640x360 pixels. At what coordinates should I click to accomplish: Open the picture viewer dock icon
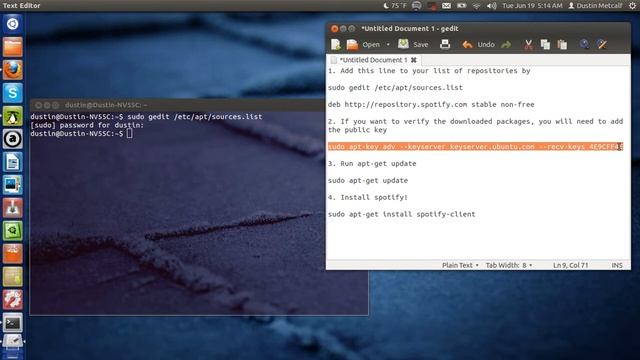pos(13,185)
